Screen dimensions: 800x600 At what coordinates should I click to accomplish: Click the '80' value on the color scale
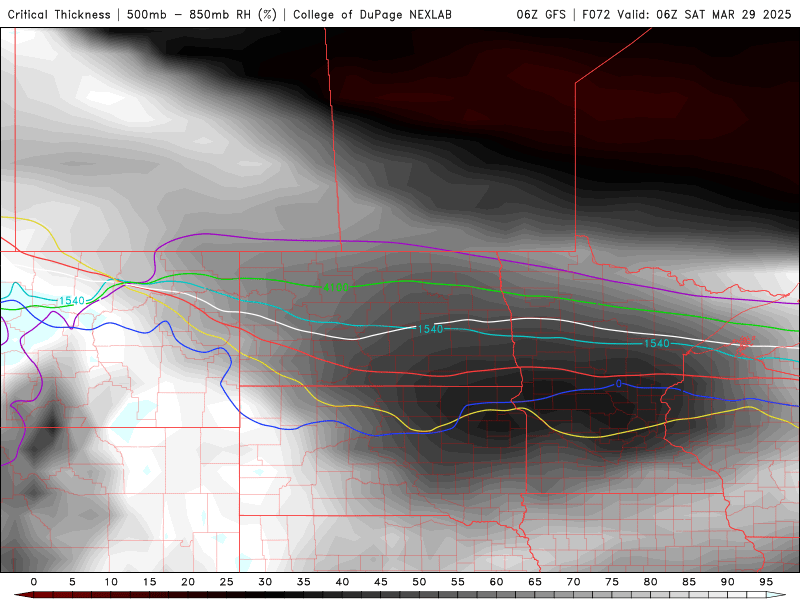coord(651,582)
